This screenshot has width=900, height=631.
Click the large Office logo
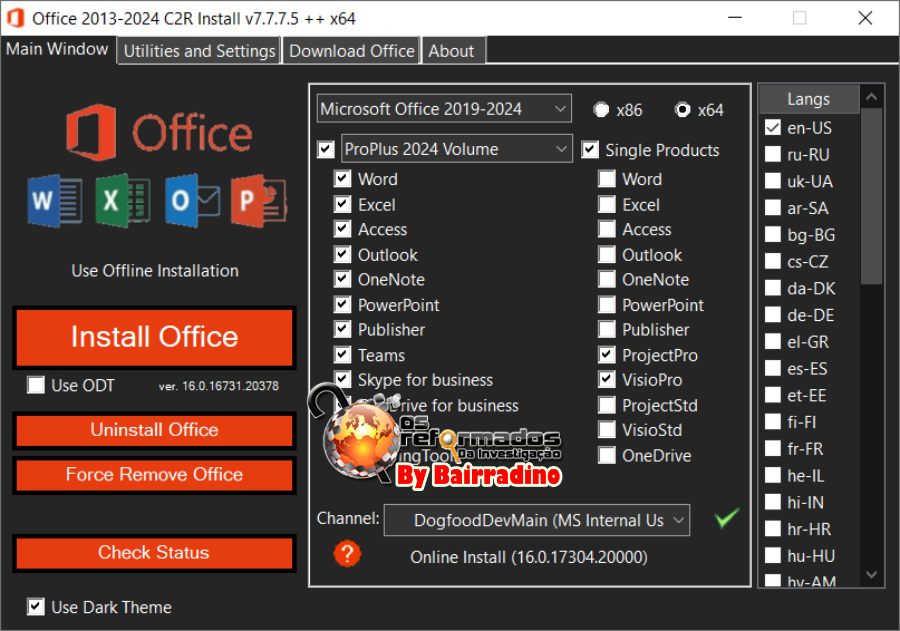(x=159, y=133)
